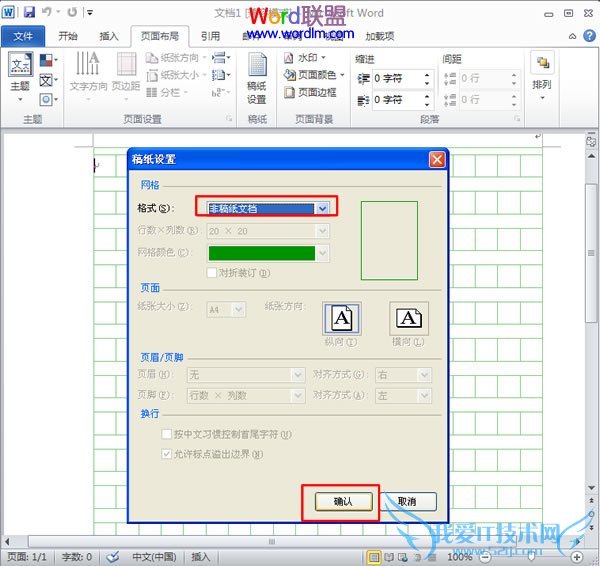The width and height of the screenshot is (600, 566).
Task: Select the 横向 landscape orientation icon
Action: click(x=408, y=318)
